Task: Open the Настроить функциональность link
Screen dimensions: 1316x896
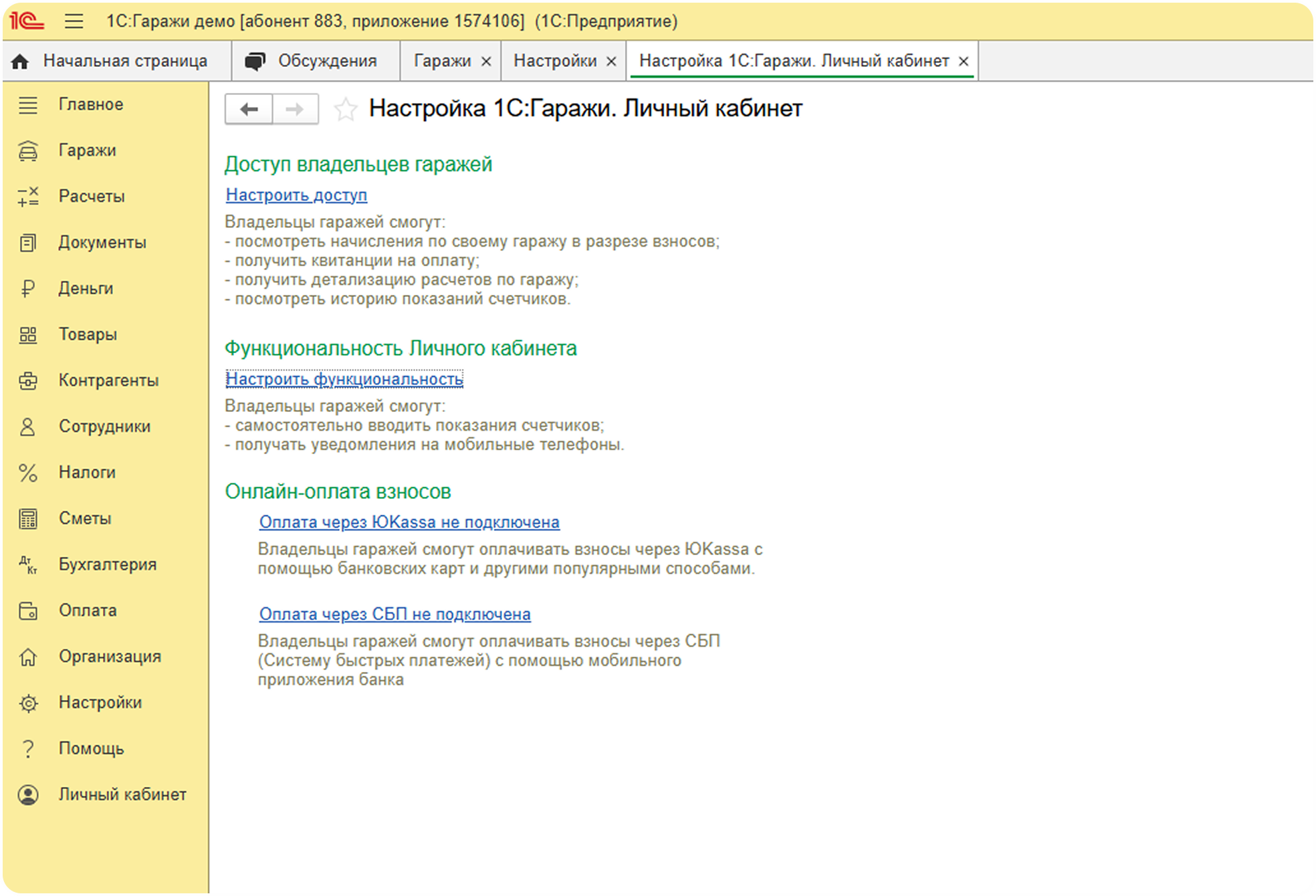Action: (344, 379)
